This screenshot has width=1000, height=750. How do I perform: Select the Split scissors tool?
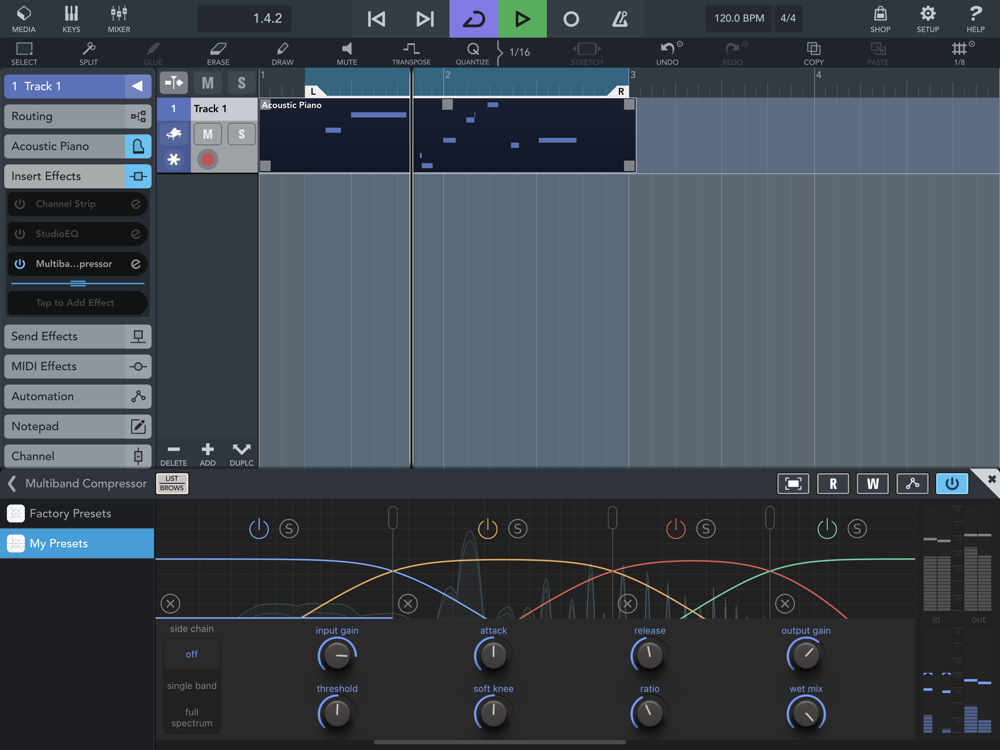(x=89, y=52)
